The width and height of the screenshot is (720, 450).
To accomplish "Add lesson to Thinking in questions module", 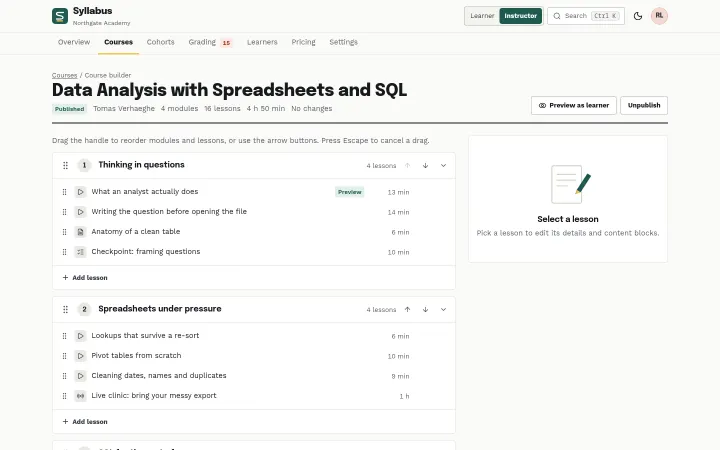I will coord(85,278).
